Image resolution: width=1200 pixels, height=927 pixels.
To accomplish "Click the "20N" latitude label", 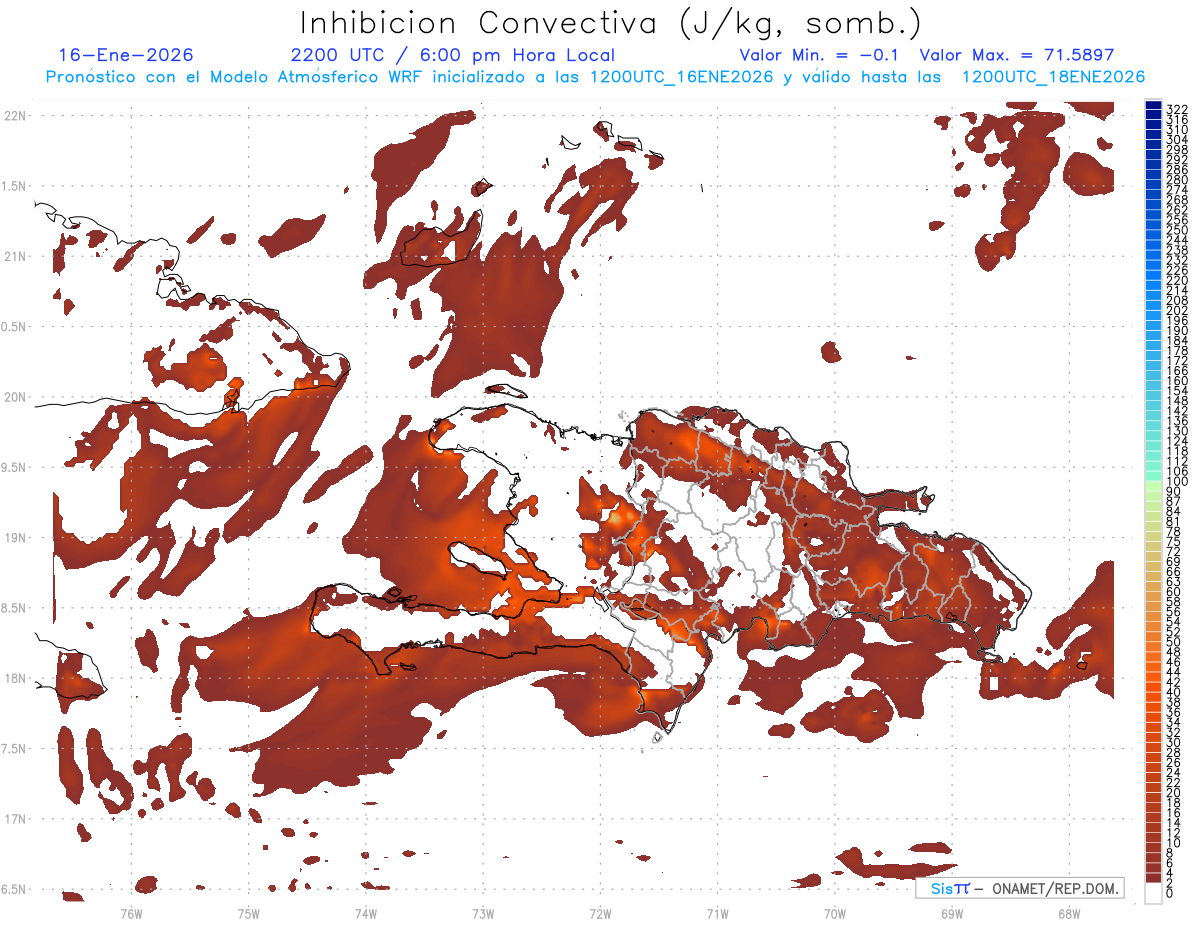I will click(x=14, y=397).
